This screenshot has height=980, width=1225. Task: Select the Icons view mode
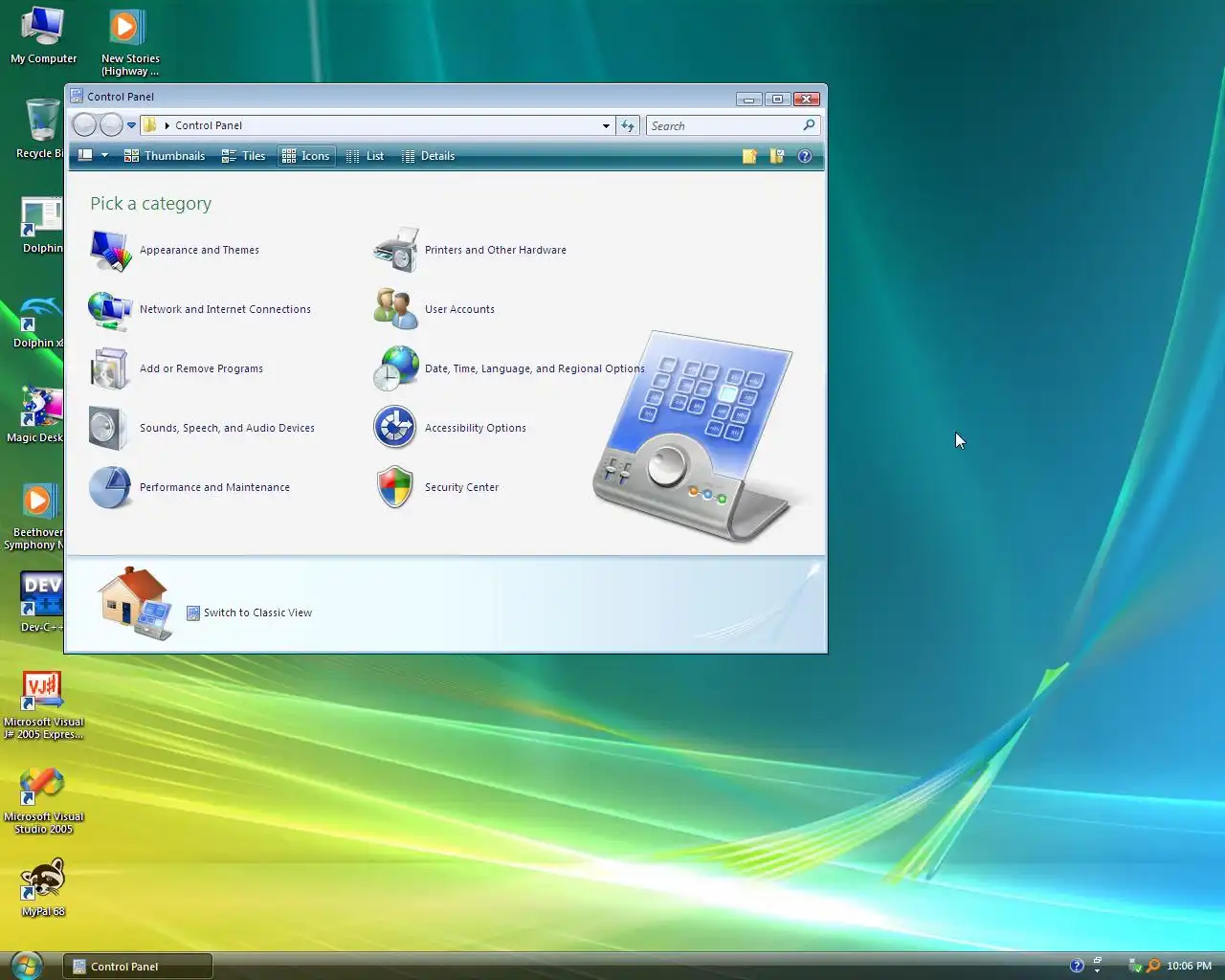tap(306, 156)
